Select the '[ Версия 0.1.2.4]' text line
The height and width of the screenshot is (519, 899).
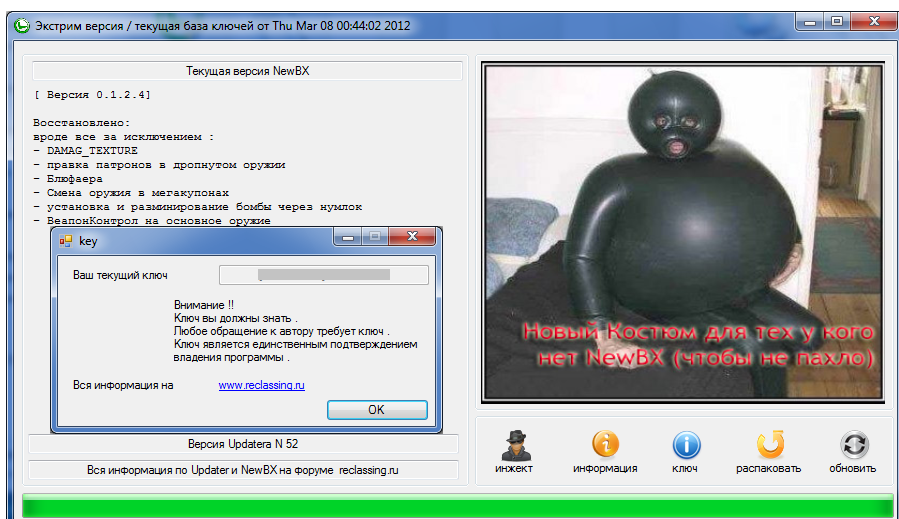coord(92,95)
